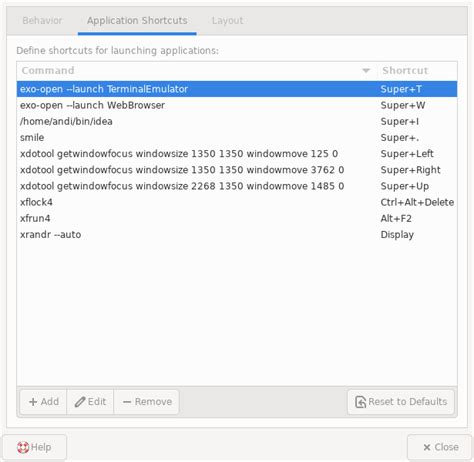Screen dimensions: 474x462
Task: Select the xfrun4 Alt+F2 row
Action: (x=237, y=218)
